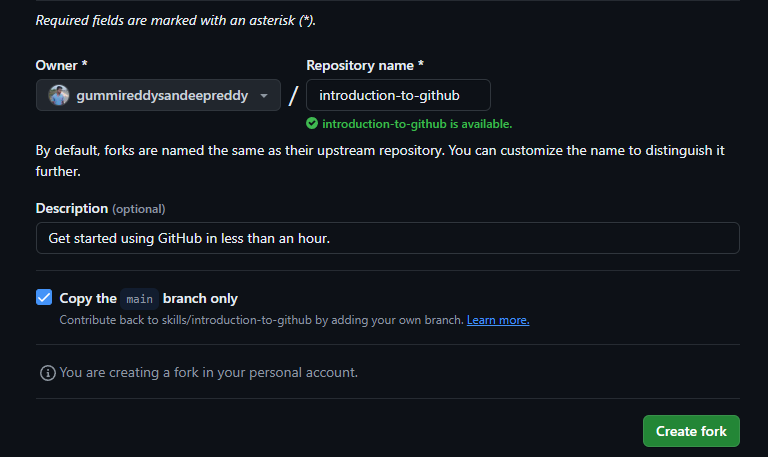Focus the Repository name input field

(398, 95)
